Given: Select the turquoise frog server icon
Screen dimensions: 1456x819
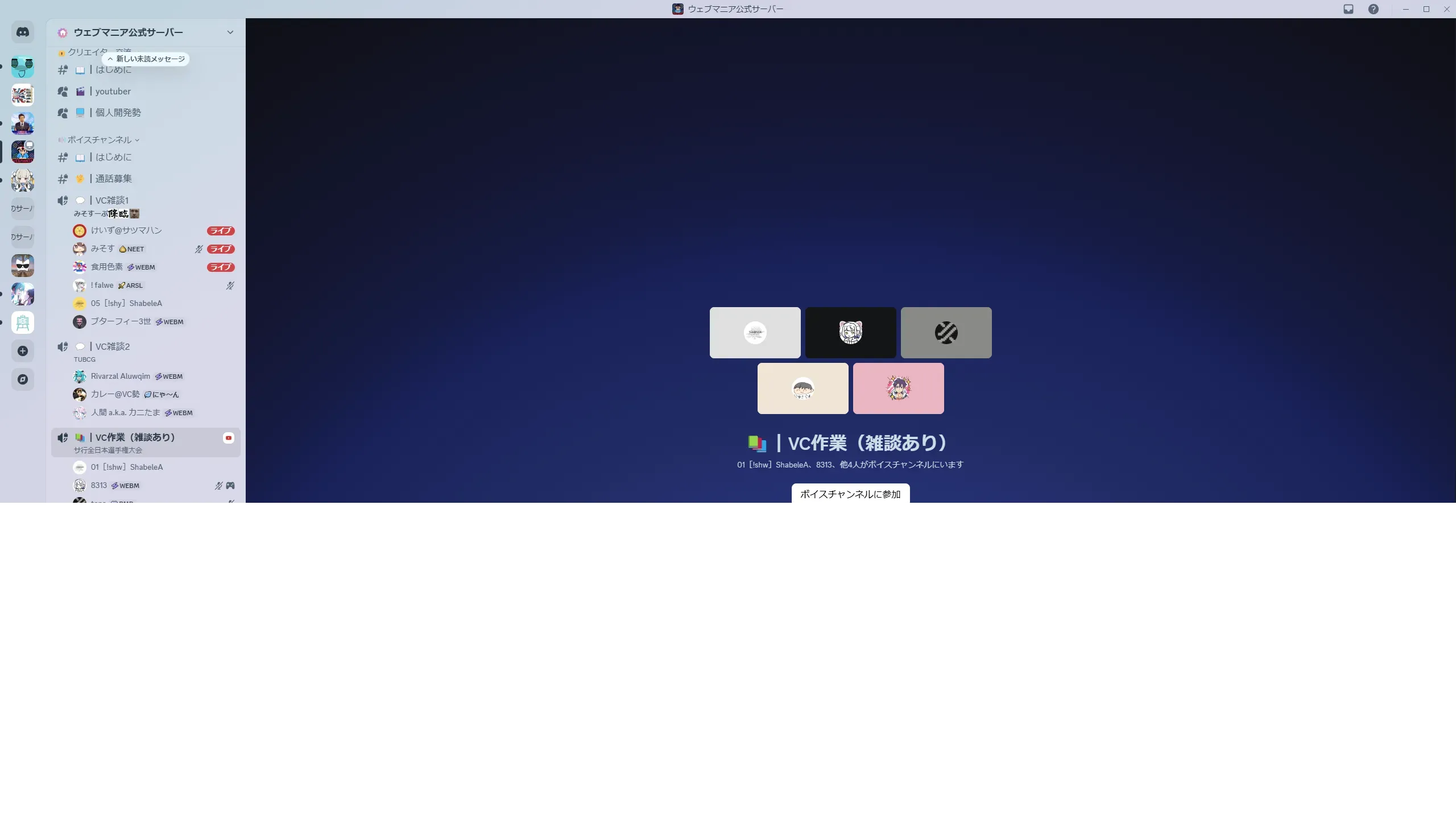Looking at the screenshot, I should (23, 67).
